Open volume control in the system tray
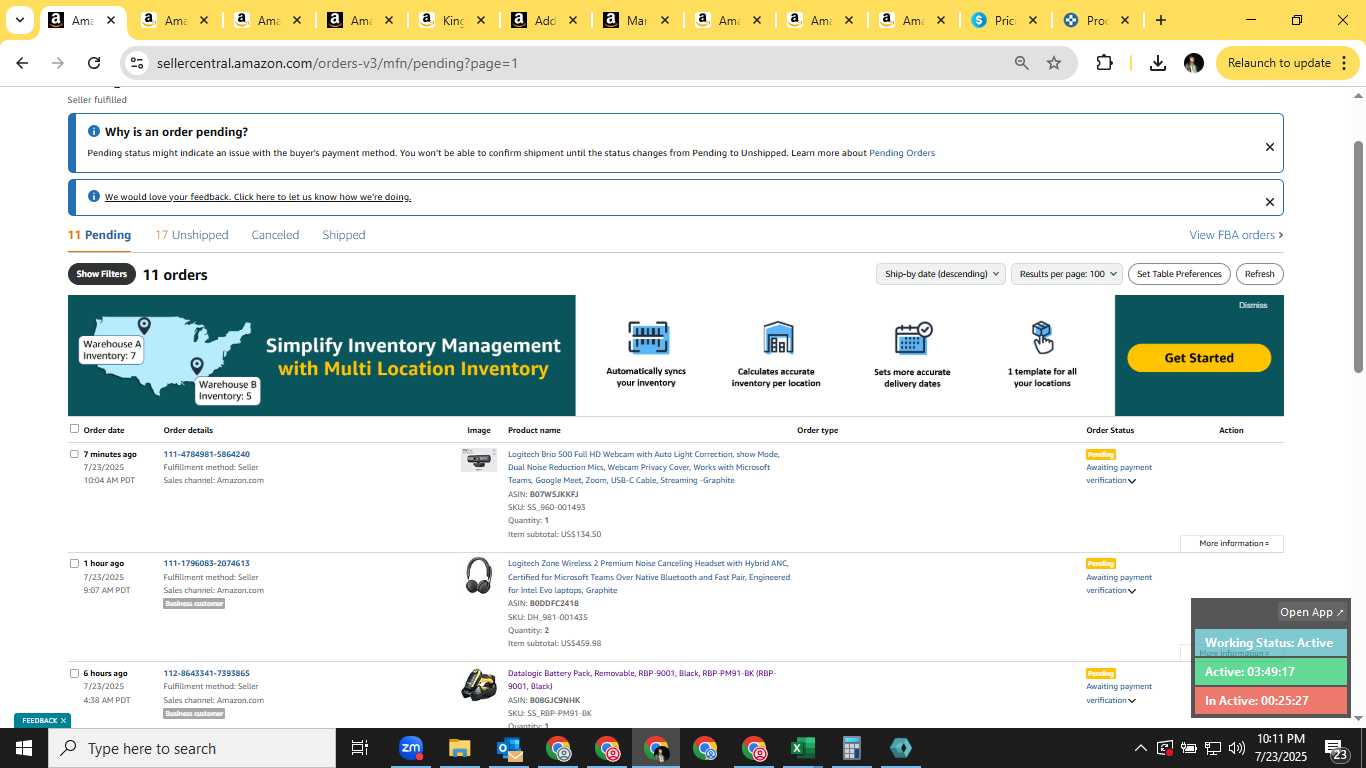Image resolution: width=1366 pixels, height=768 pixels. coord(1238,748)
